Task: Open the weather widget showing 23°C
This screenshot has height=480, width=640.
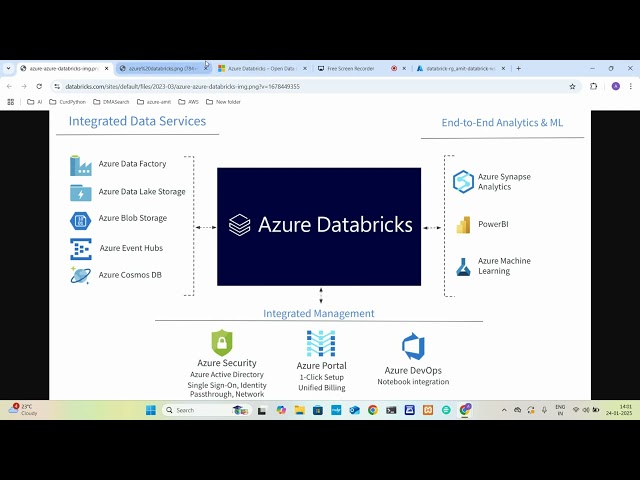Action: [x=22, y=410]
